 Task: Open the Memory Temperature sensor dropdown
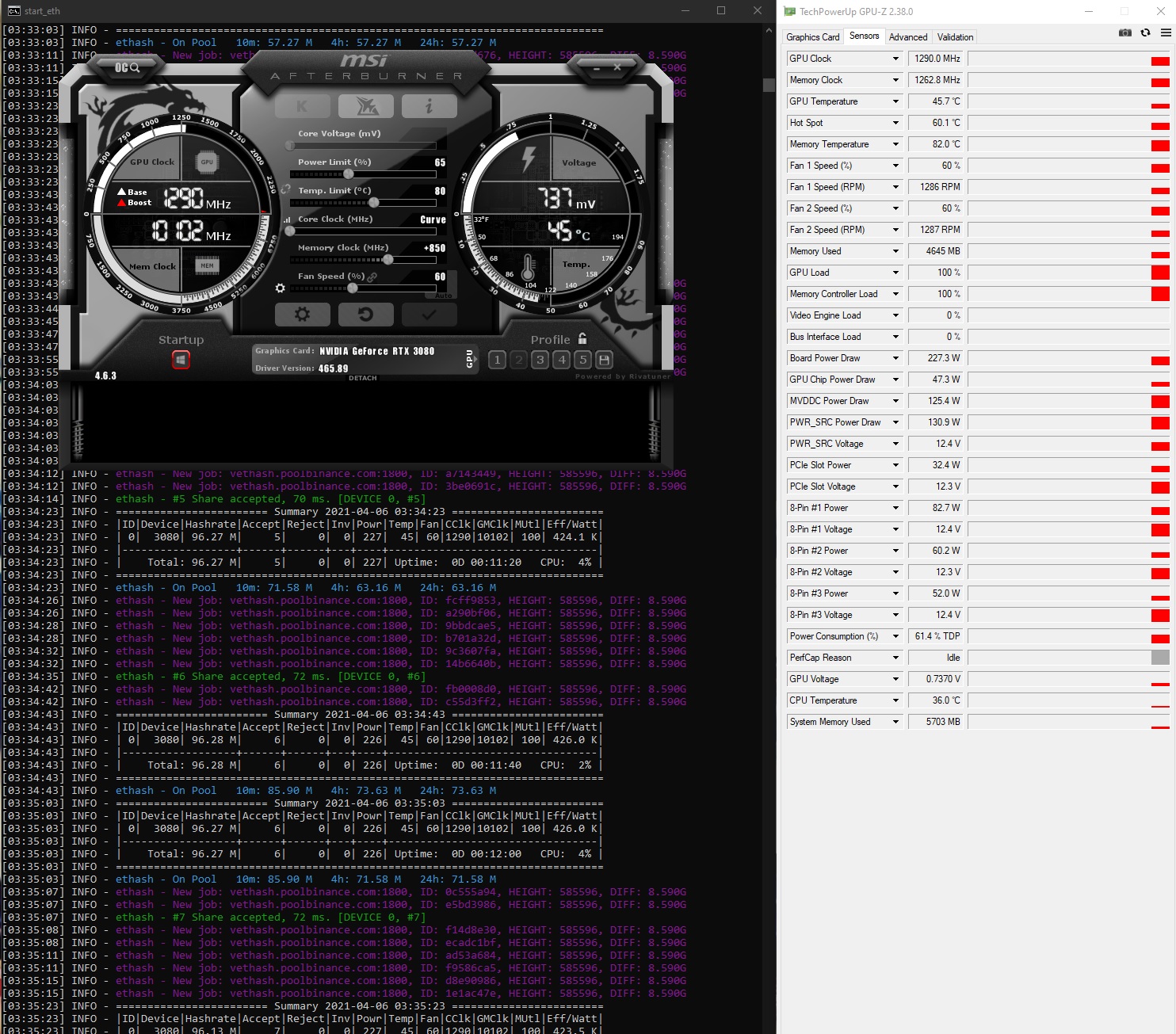tap(896, 144)
